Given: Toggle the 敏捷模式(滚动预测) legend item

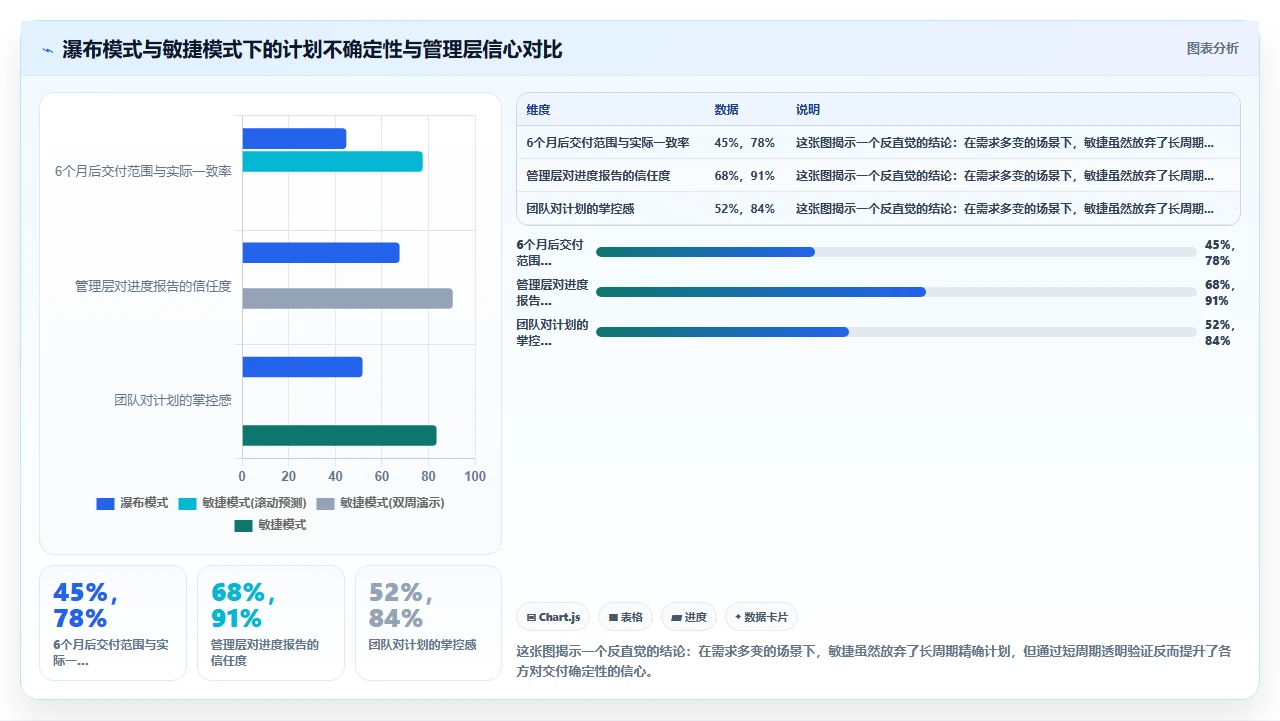Looking at the screenshot, I should point(242,503).
